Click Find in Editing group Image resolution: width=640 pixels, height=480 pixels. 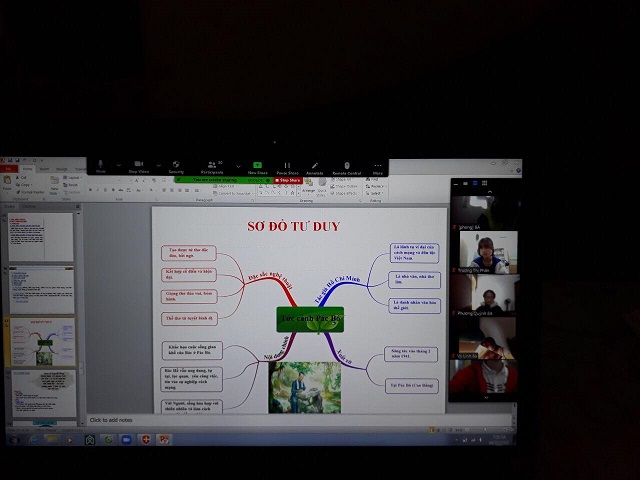372,179
